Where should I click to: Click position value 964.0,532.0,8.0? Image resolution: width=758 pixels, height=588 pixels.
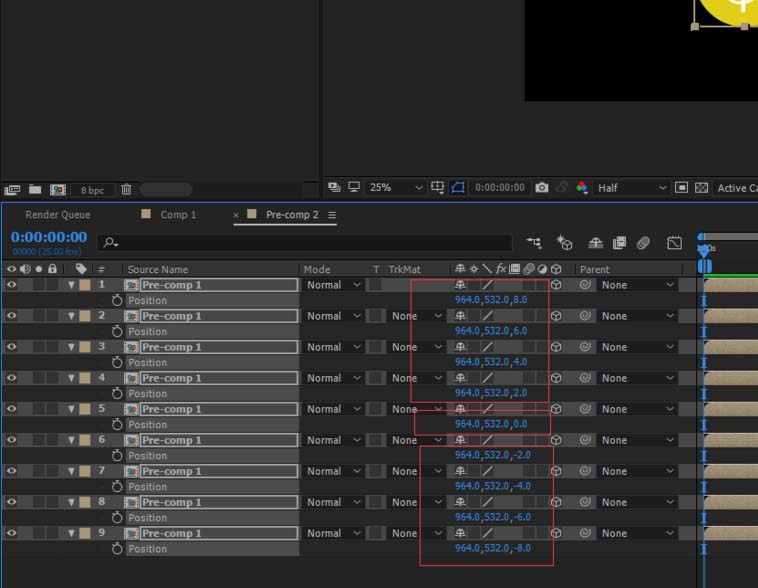pyautogui.click(x=491, y=300)
